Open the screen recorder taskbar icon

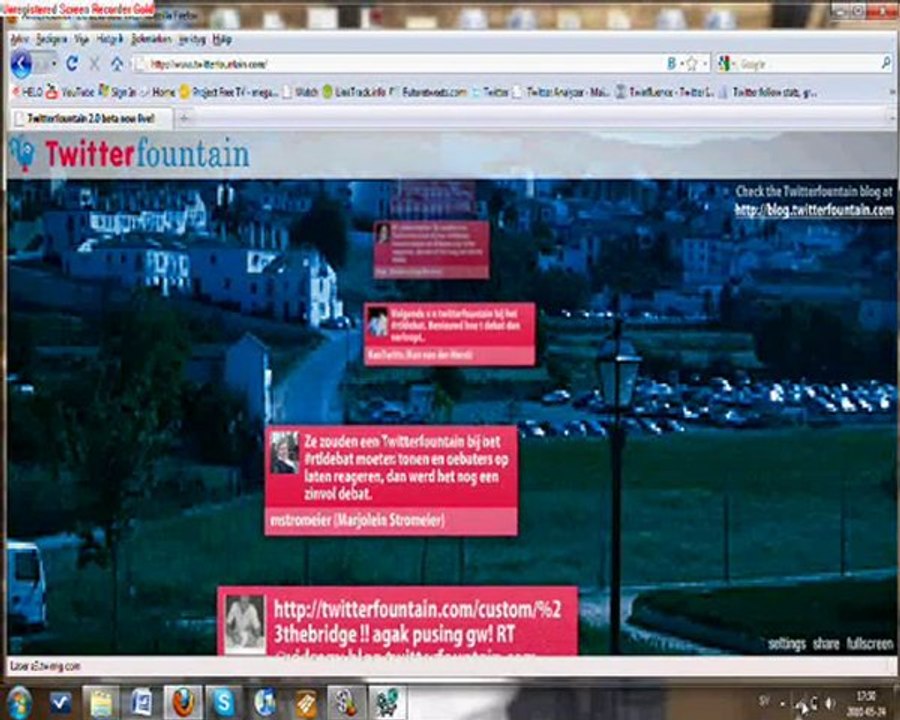pos(347,703)
